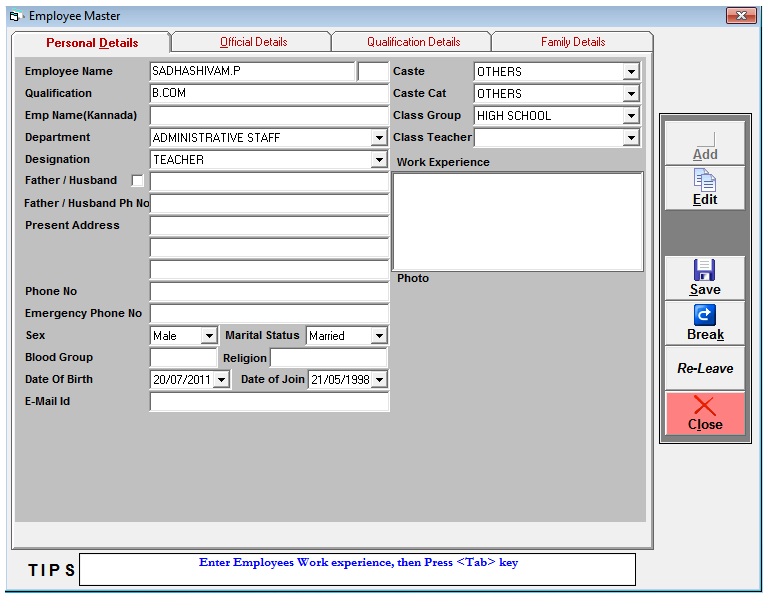Click the Employee Master title bar icon
The width and height of the screenshot is (776, 608).
point(15,16)
